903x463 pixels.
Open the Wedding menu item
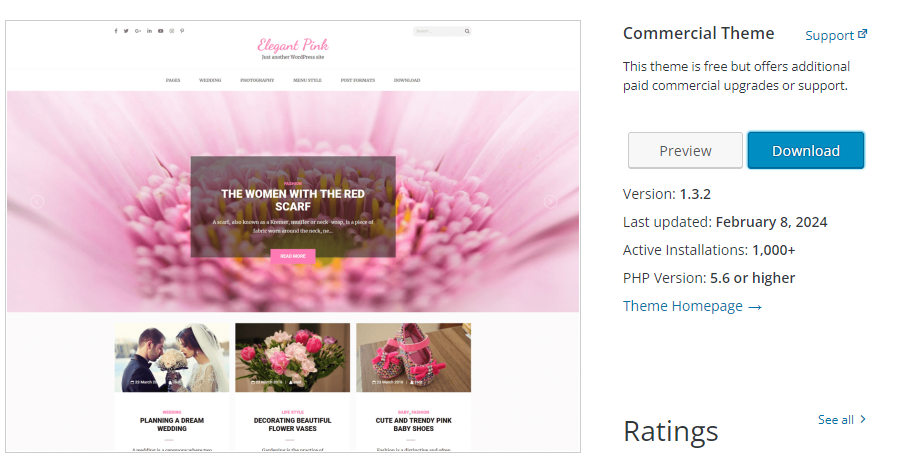pyautogui.click(x=210, y=80)
